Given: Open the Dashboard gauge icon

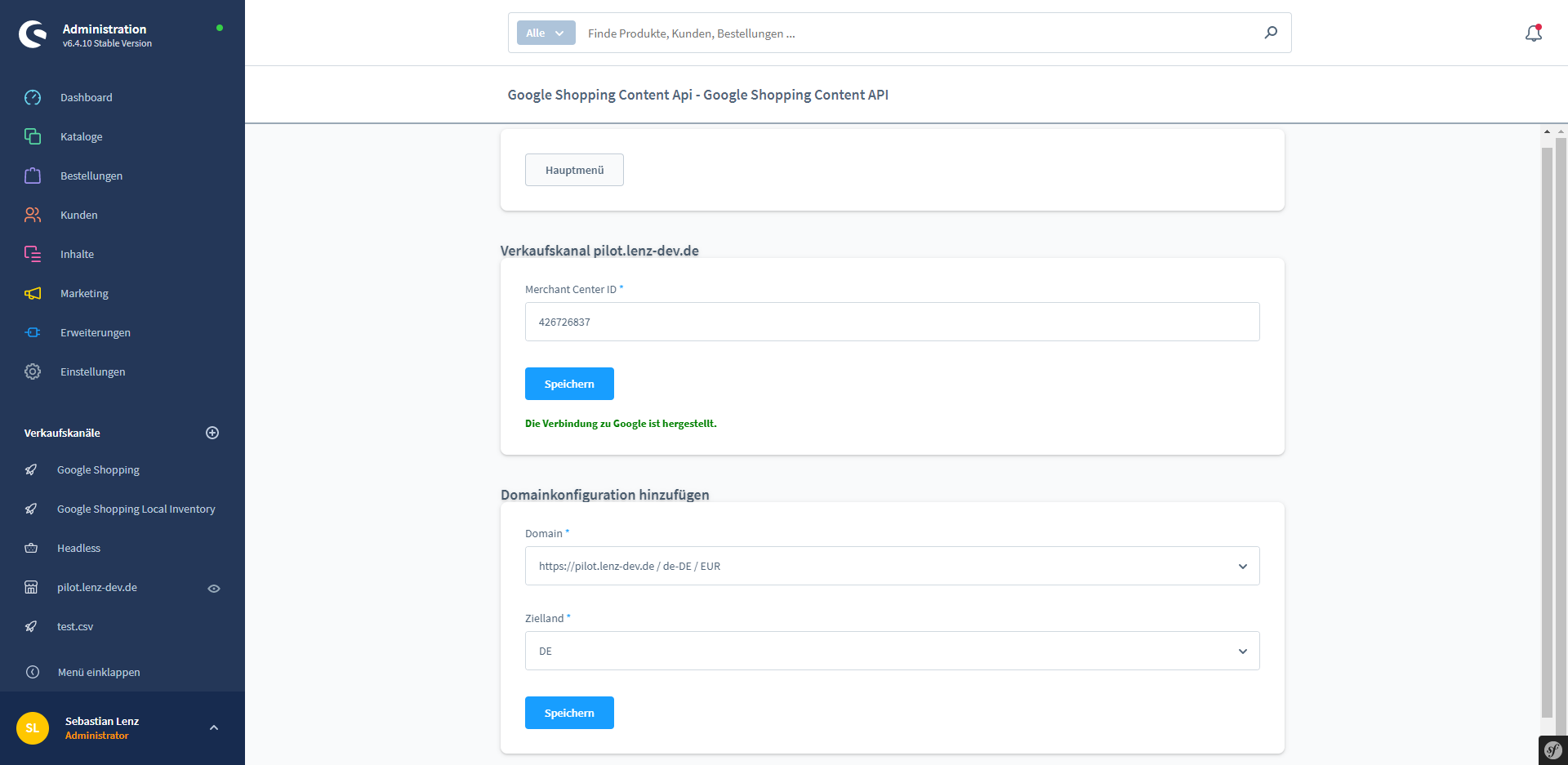Looking at the screenshot, I should (33, 97).
